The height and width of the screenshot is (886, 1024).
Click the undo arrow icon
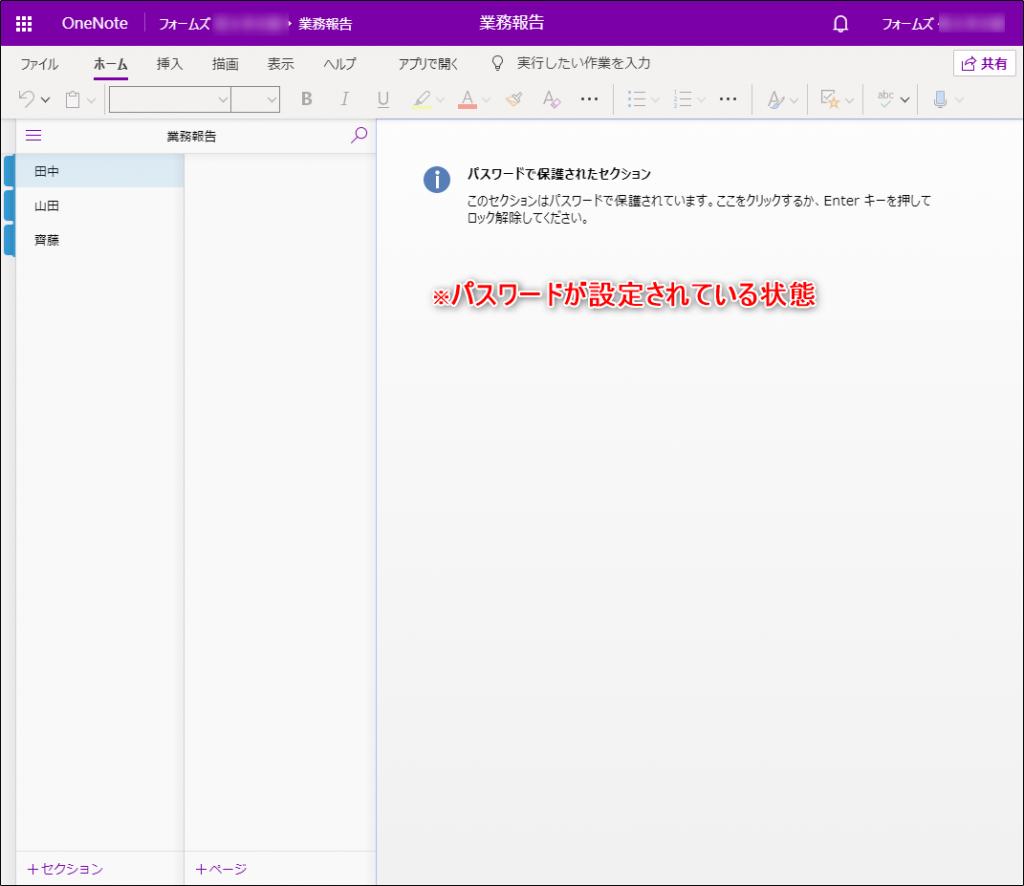pyautogui.click(x=27, y=99)
